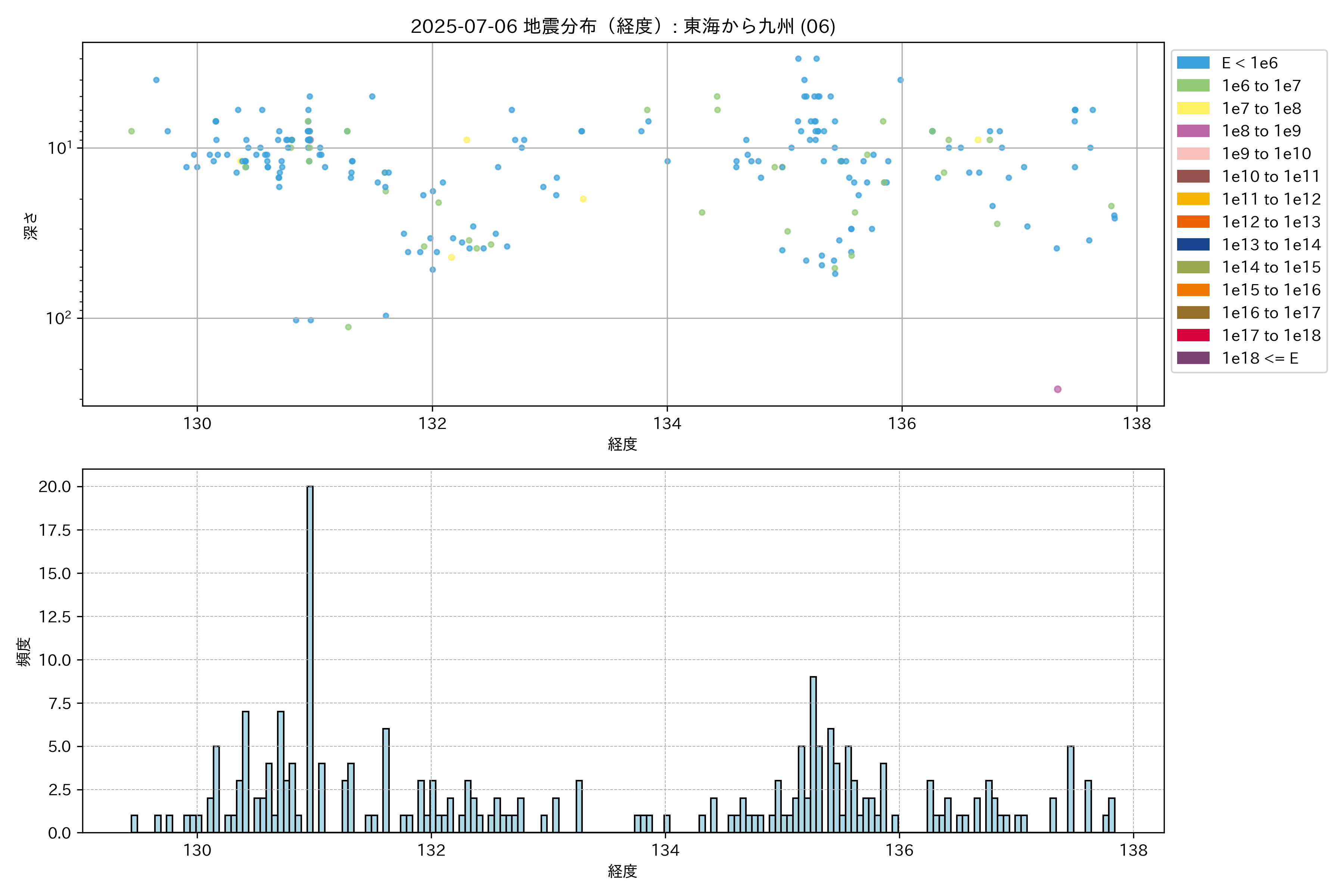This screenshot has width=1344, height=896.
Task: Click the yellow scatter point near longitude 133.3
Action: click(583, 199)
